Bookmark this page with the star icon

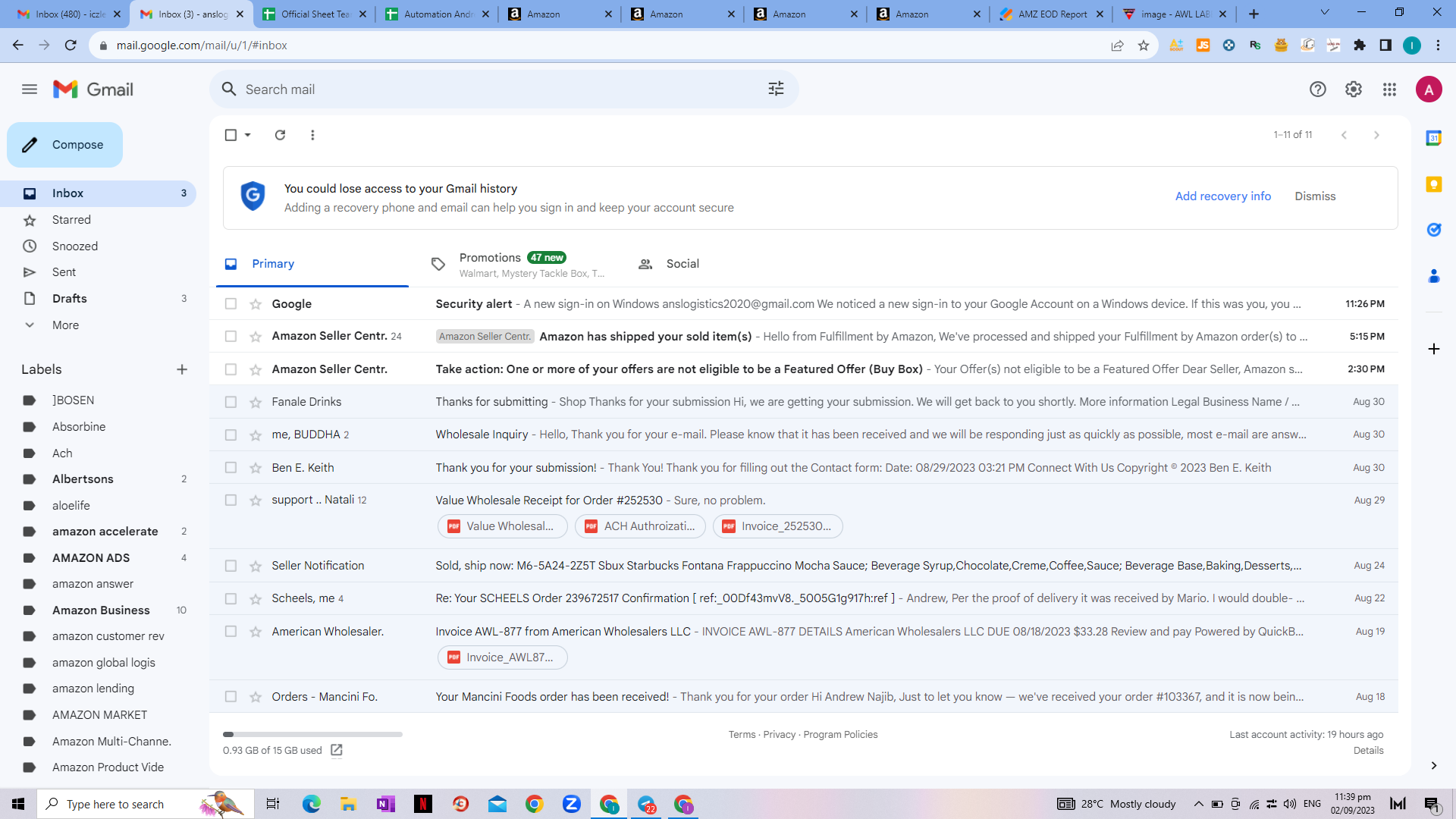[x=1144, y=45]
